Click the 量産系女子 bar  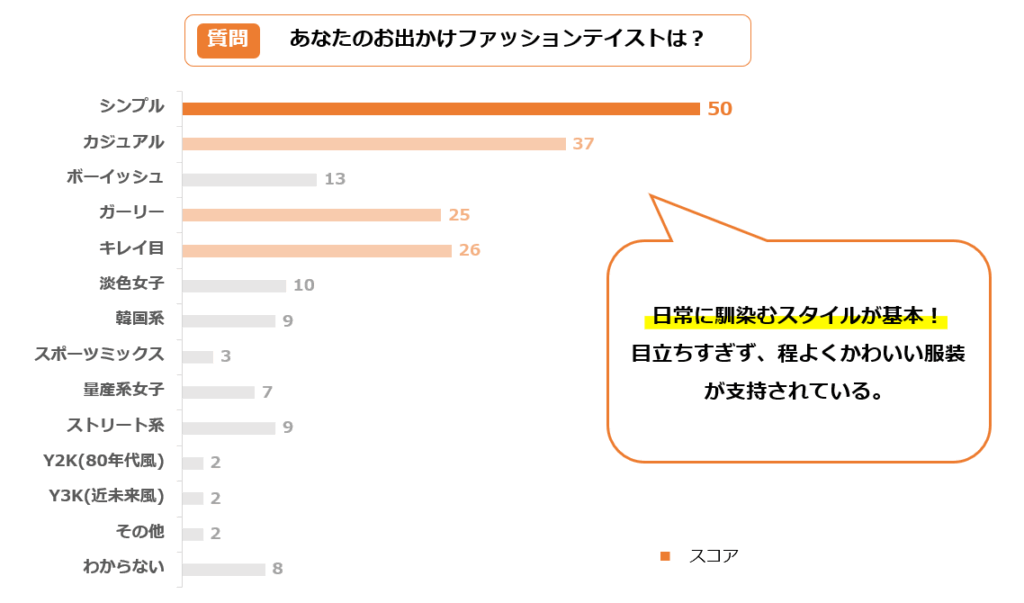pos(218,392)
